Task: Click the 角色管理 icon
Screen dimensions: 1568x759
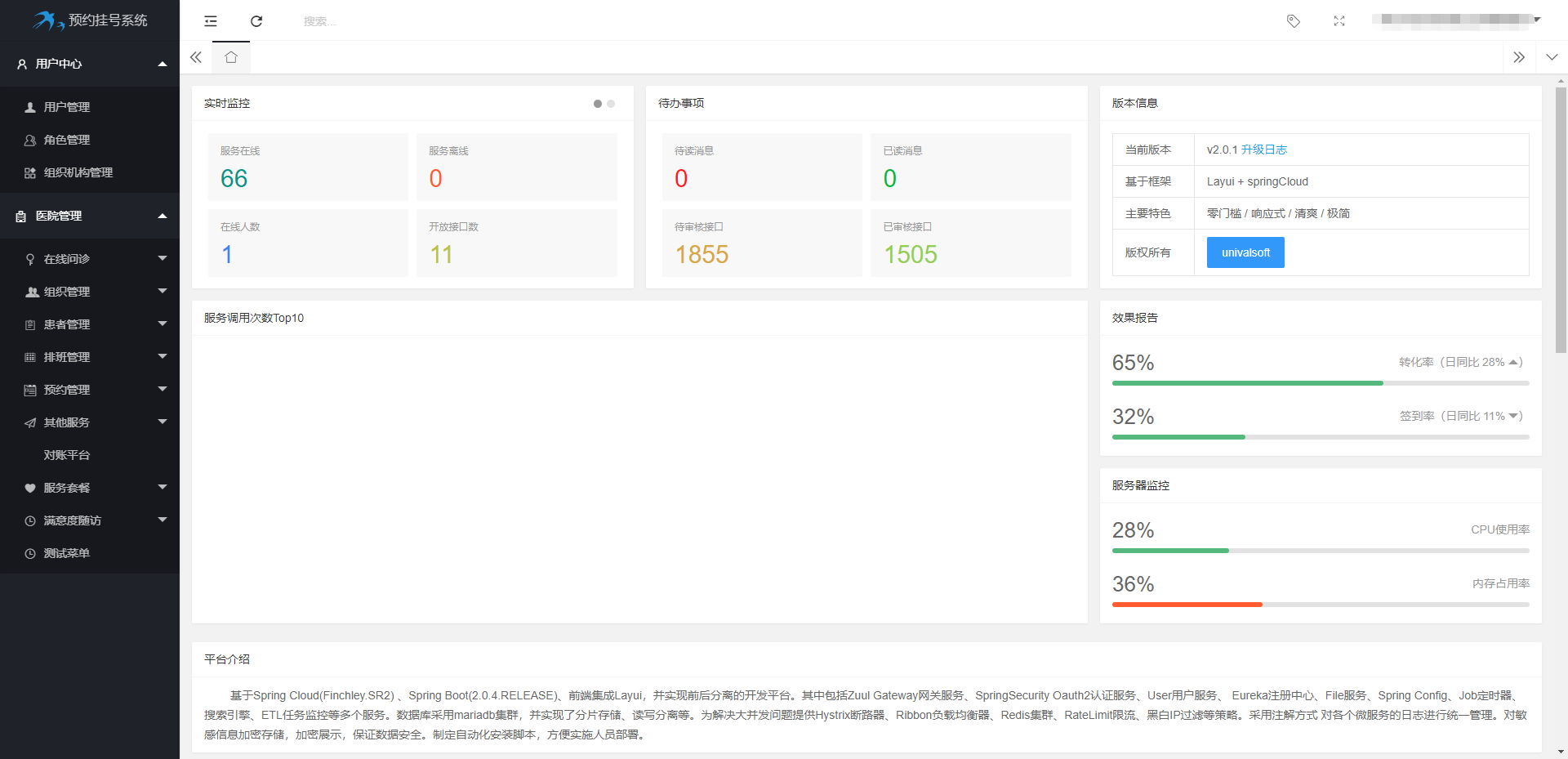Action: pyautogui.click(x=30, y=140)
